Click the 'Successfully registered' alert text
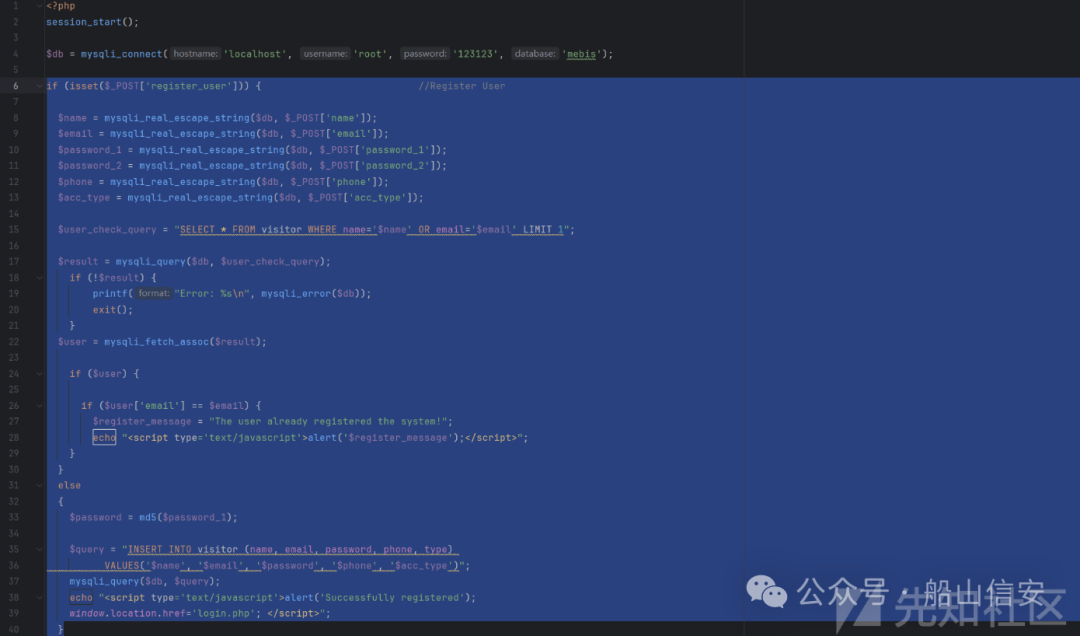The height and width of the screenshot is (636, 1080). tap(392, 597)
